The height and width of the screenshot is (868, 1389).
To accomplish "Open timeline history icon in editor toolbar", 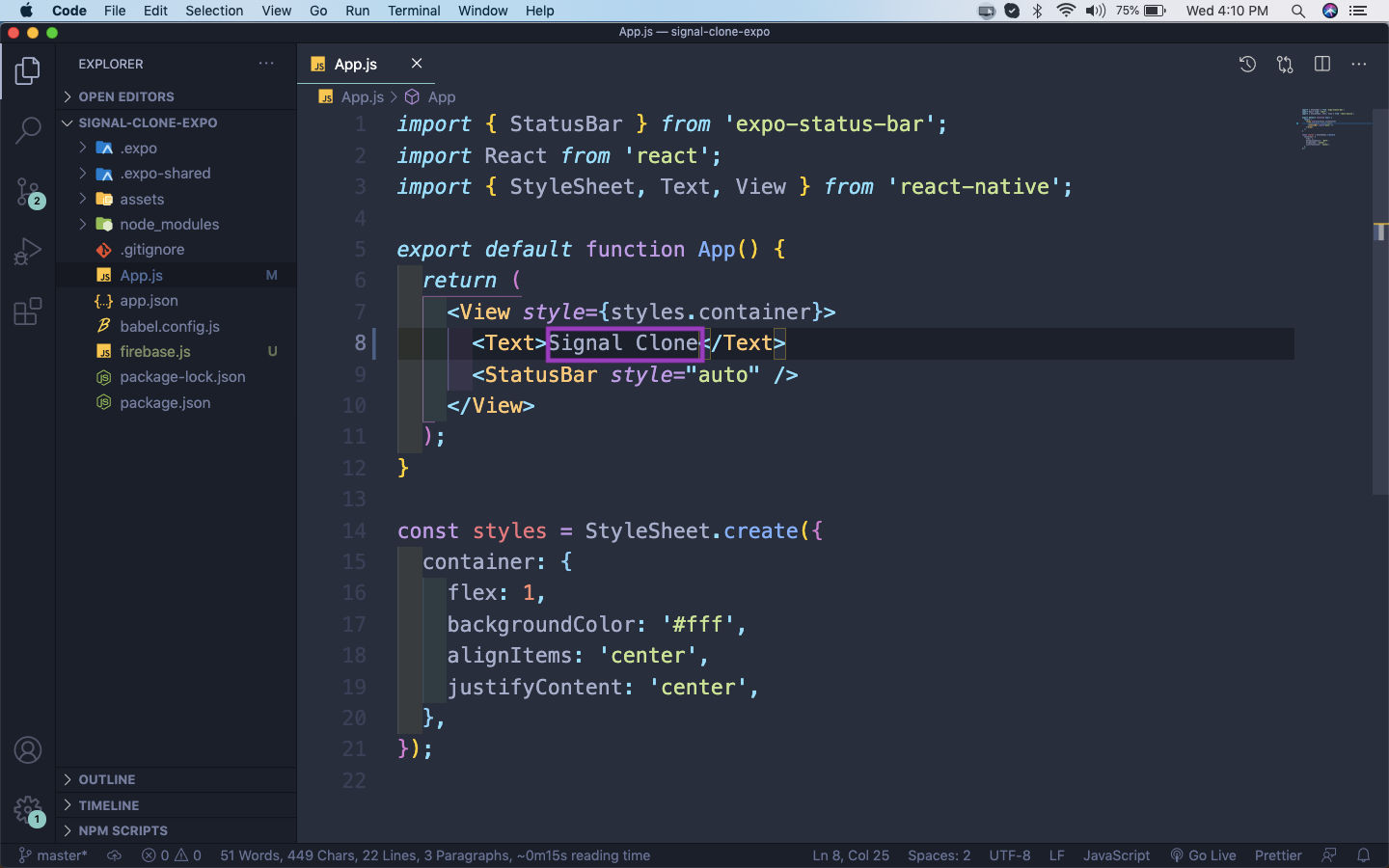I will tap(1247, 65).
